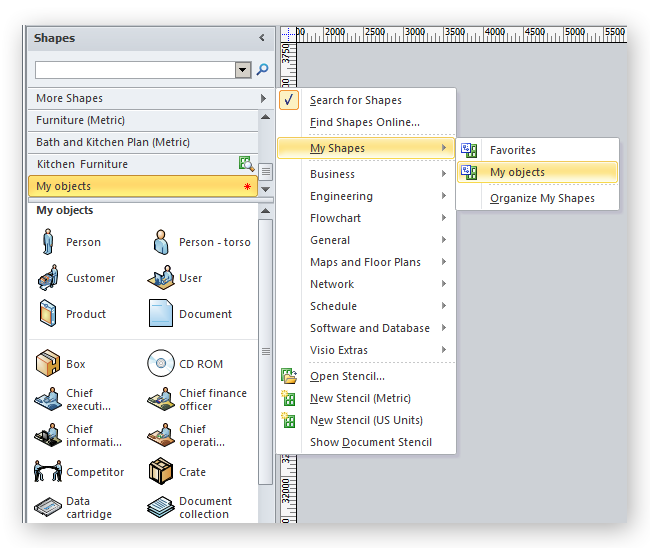Select the Chief finance officer shape
The height and width of the screenshot is (548, 650).
[x=160, y=400]
